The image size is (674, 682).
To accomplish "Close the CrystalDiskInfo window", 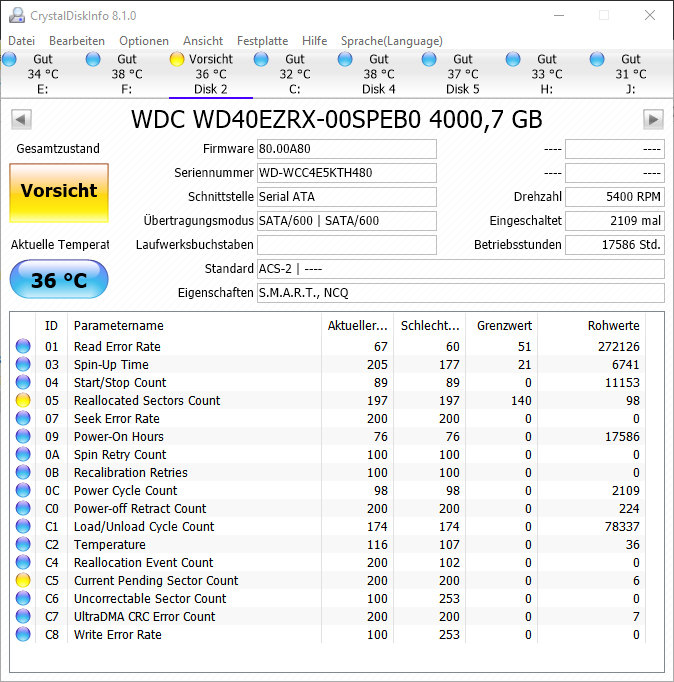I will point(650,16).
